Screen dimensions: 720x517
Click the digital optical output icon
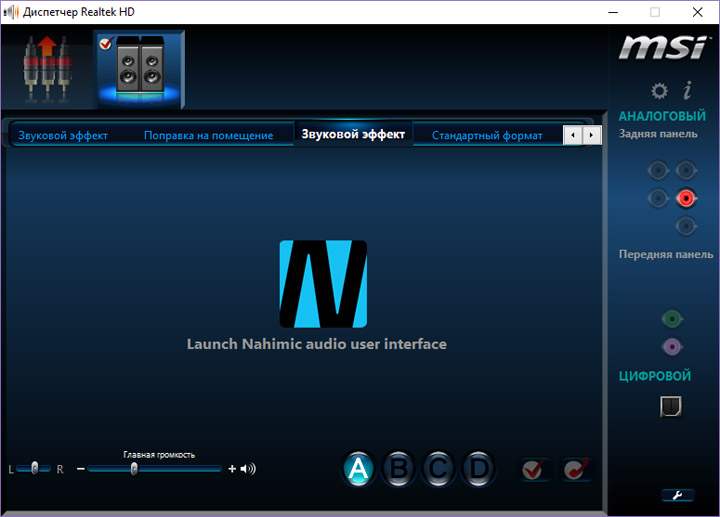click(x=671, y=406)
